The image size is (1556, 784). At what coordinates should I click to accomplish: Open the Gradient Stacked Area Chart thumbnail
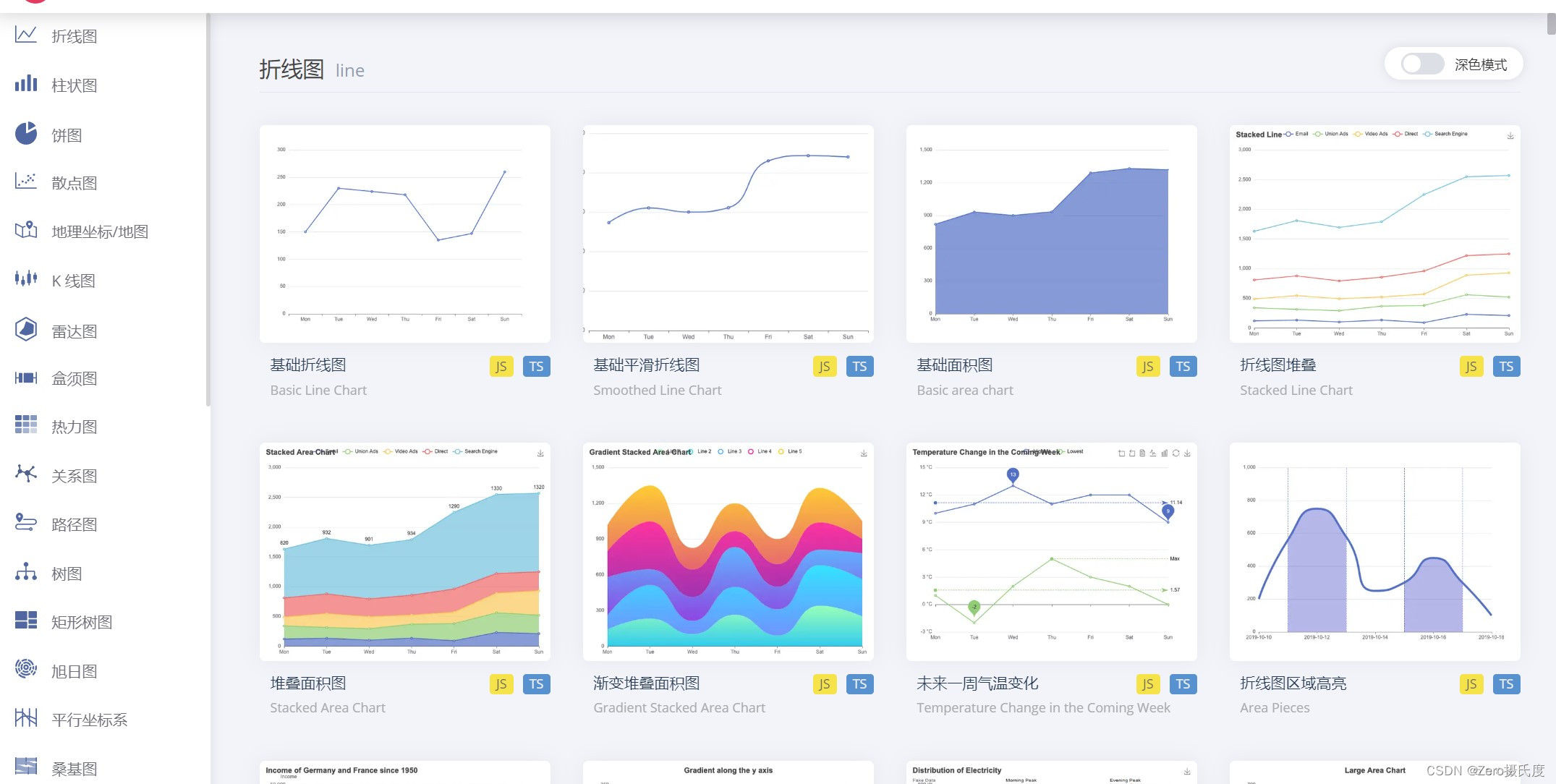tap(728, 551)
